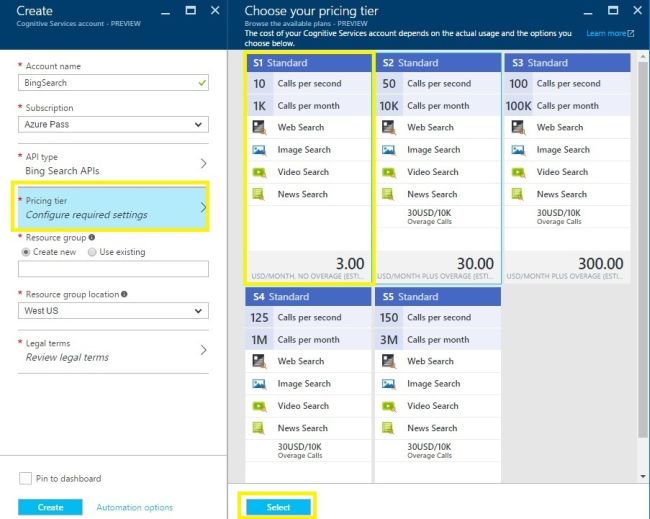
Task: Click 1M Calls per month in S4 card
Action: [x=308, y=340]
